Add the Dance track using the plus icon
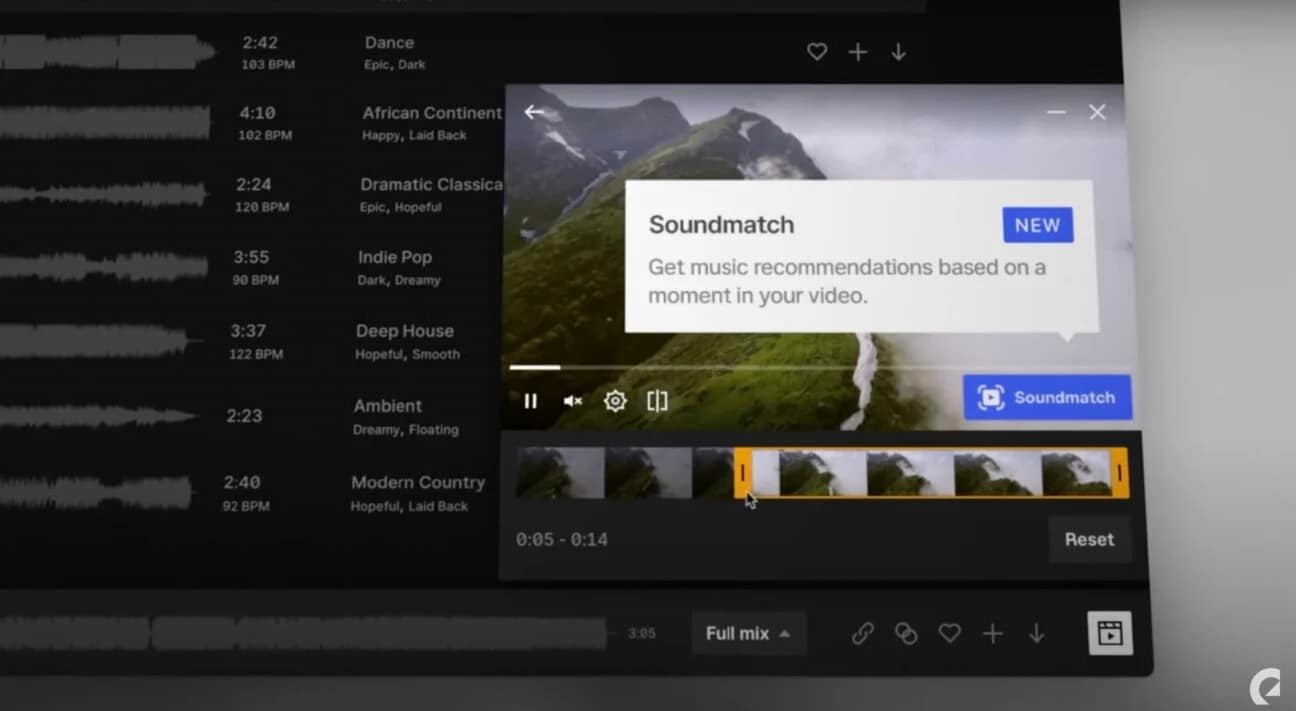 click(x=858, y=52)
